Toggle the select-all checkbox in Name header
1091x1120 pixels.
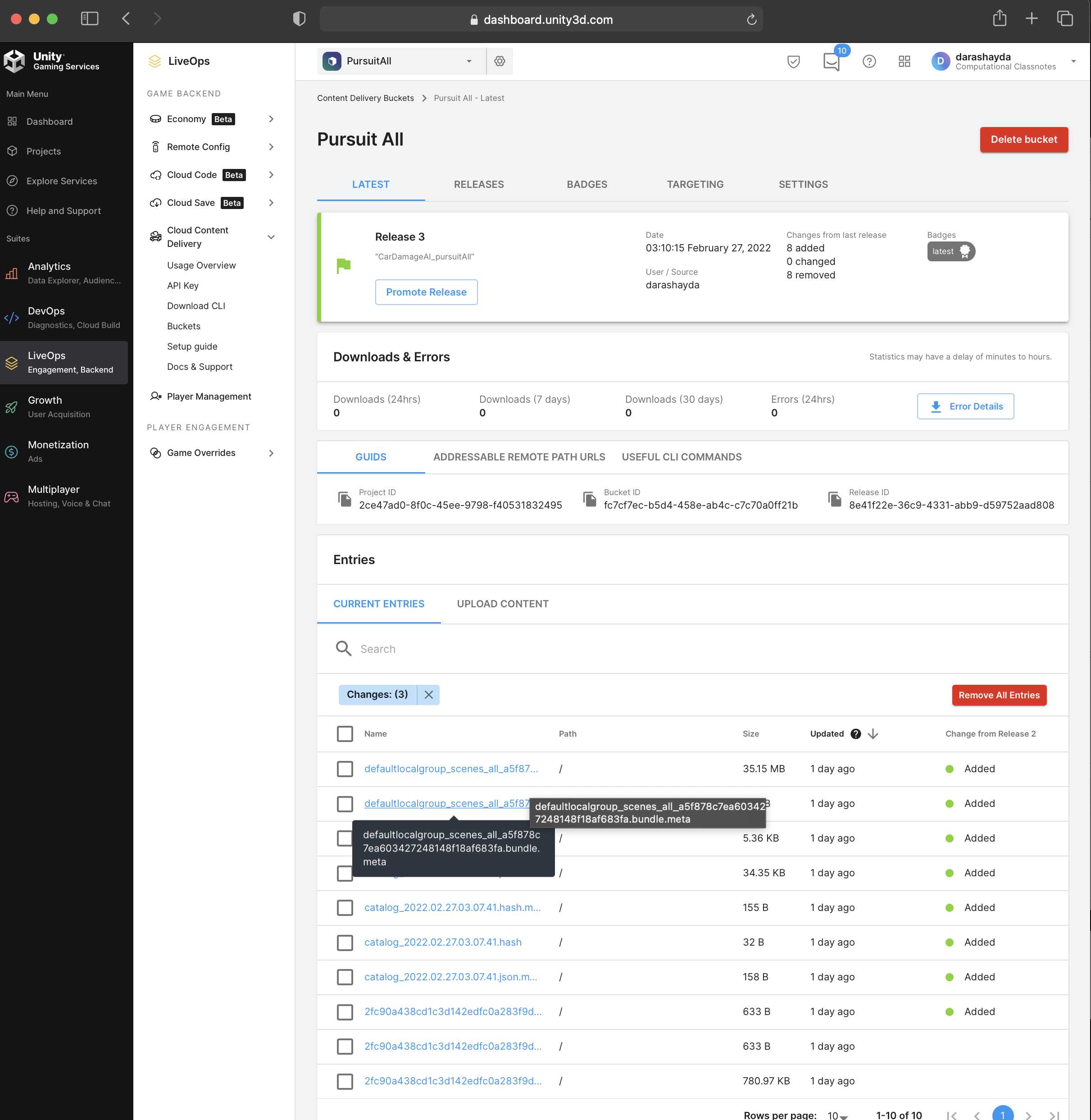pos(345,733)
